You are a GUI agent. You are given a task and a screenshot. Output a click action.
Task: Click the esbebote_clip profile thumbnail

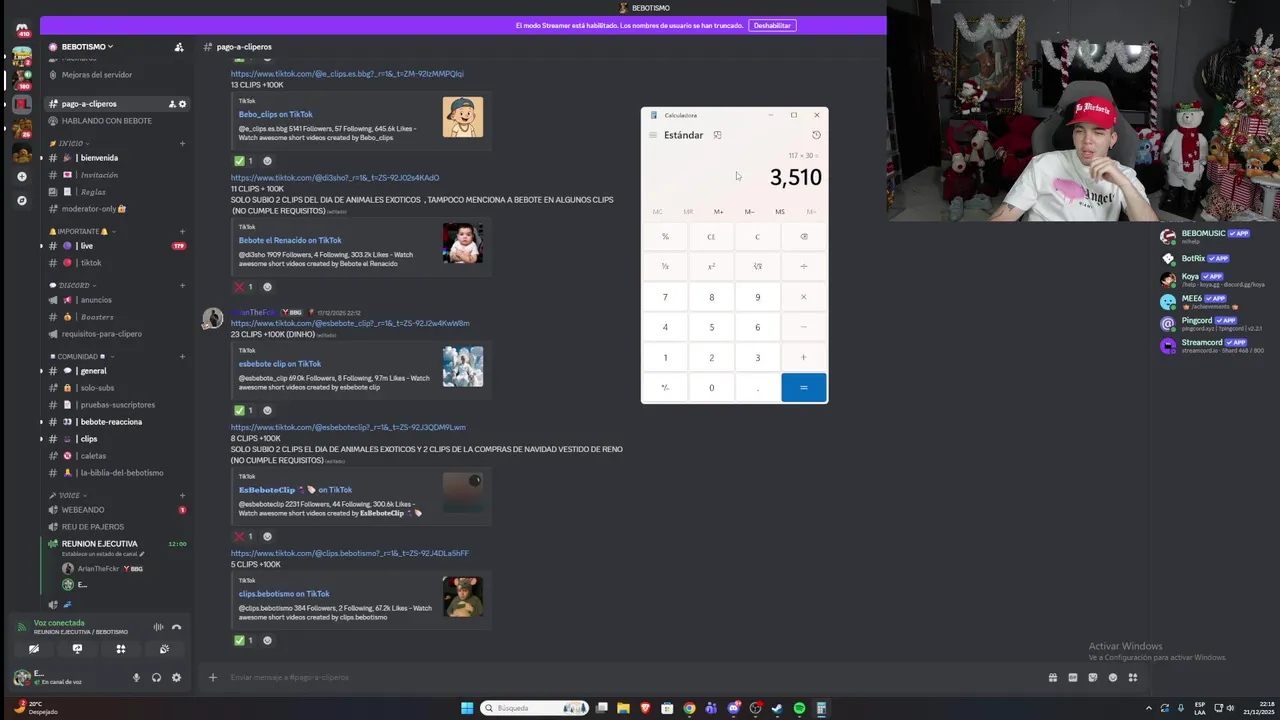tap(463, 367)
